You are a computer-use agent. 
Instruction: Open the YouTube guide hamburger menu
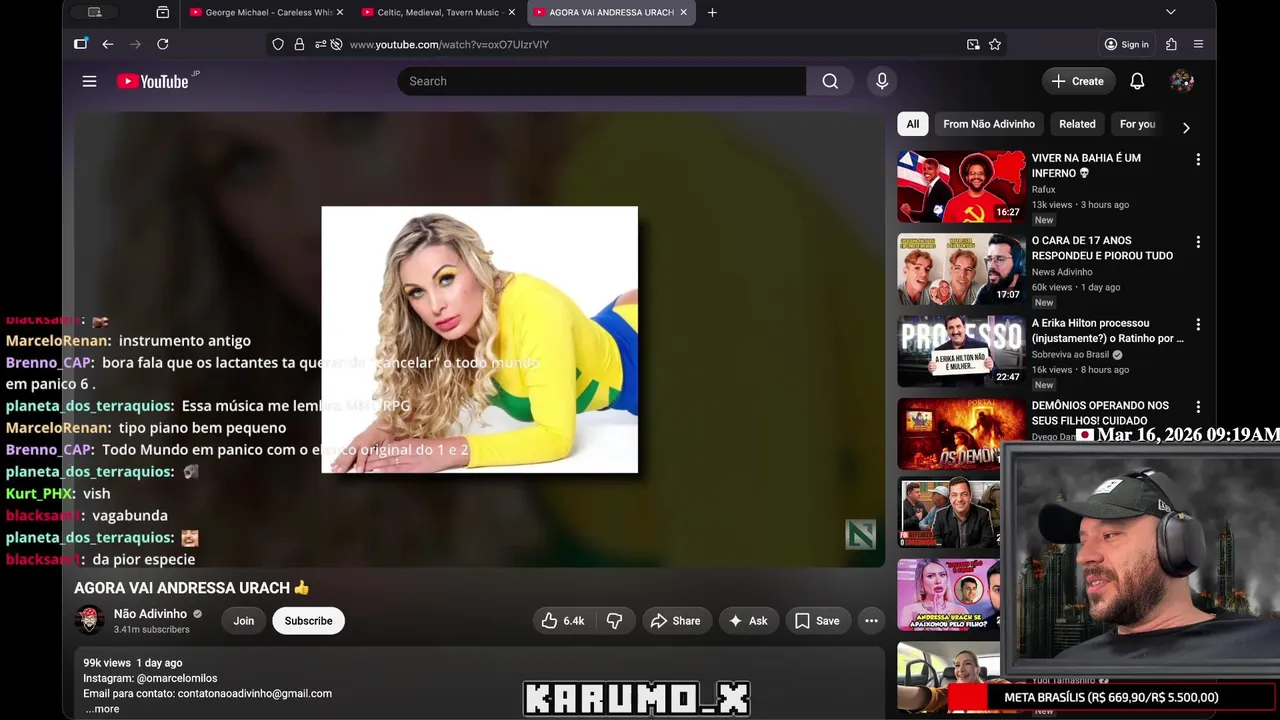click(x=89, y=81)
